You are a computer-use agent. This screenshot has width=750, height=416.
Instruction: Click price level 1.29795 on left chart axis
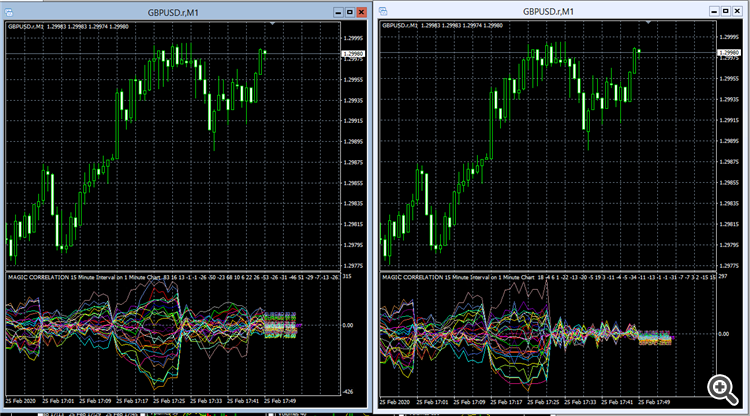353,245
